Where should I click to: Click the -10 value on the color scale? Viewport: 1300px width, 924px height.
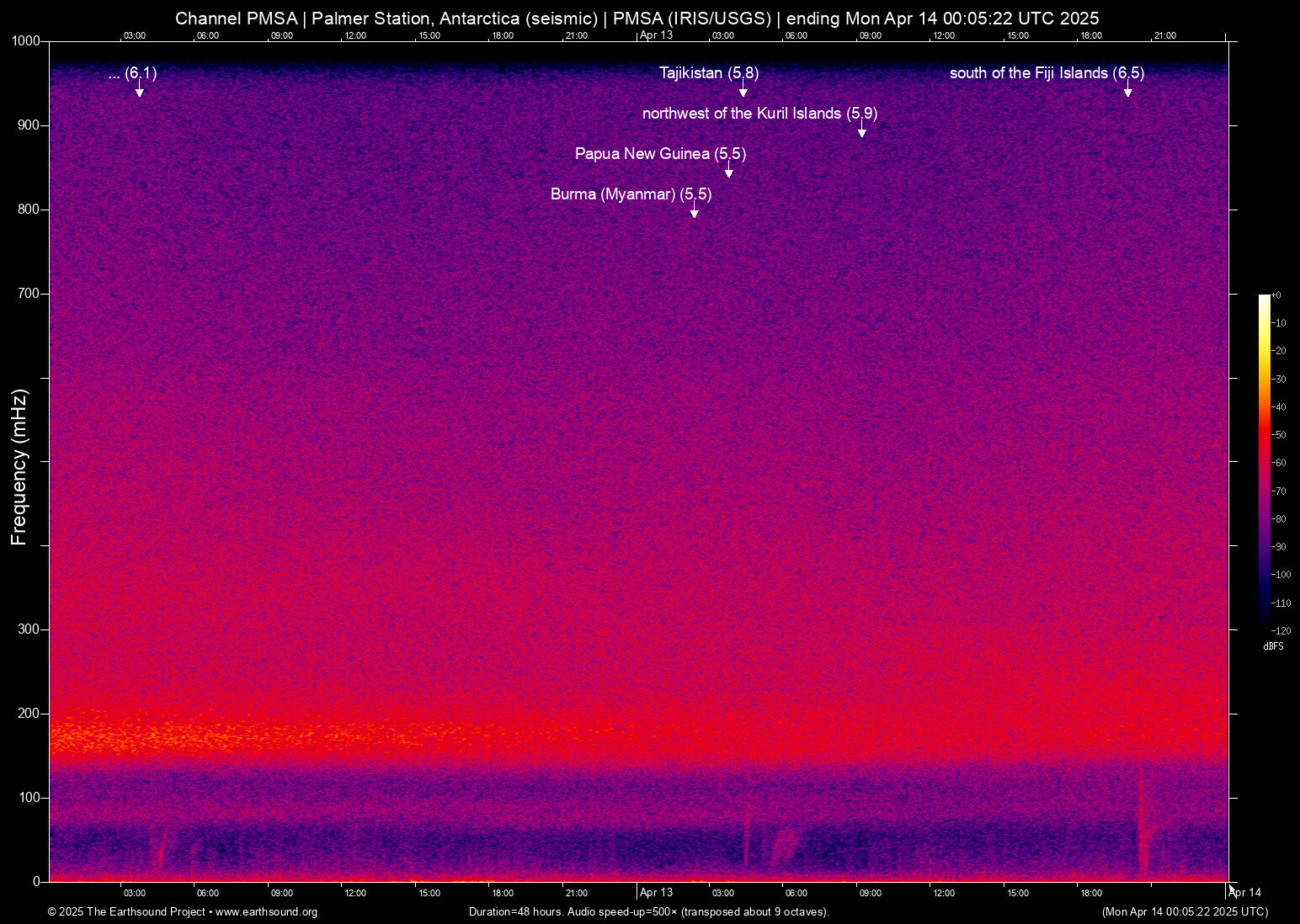point(1279,323)
